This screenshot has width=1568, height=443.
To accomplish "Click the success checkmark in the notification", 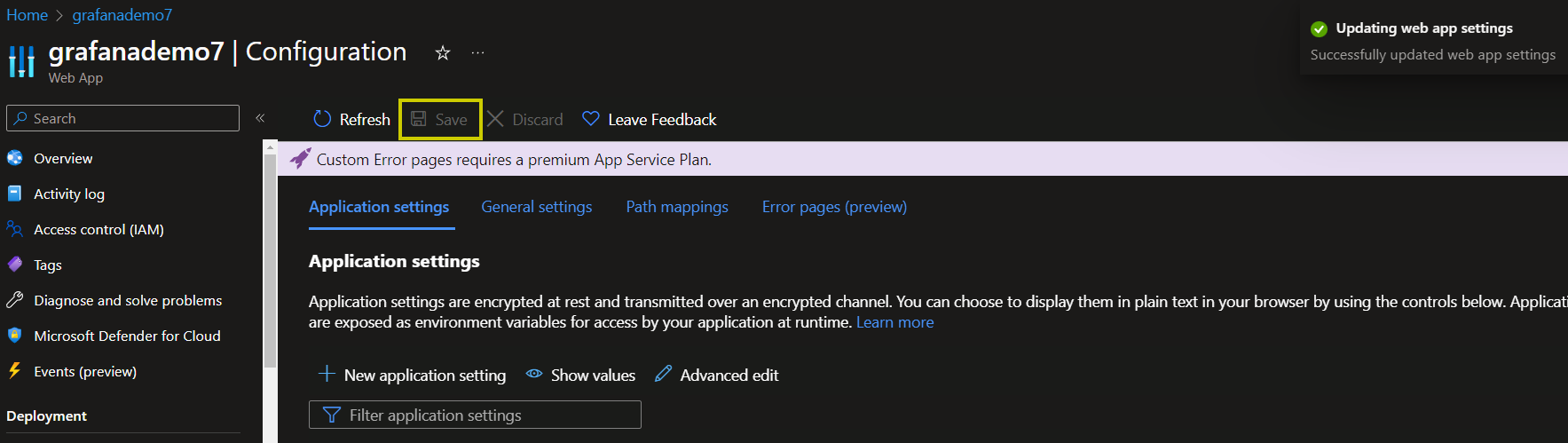I will pyautogui.click(x=1319, y=29).
